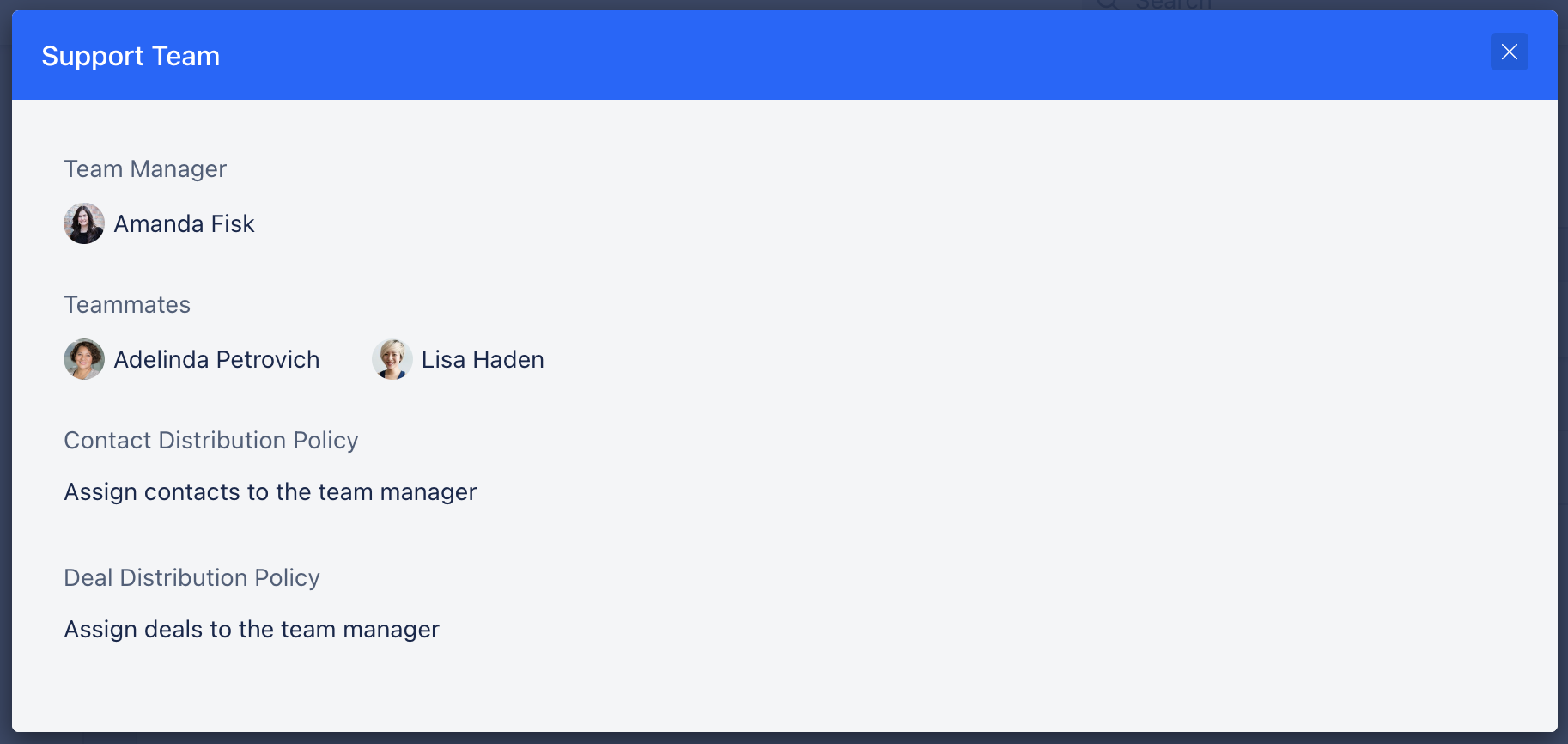Click the Contact Distribution Policy heading
1568x744 pixels.
(x=211, y=441)
